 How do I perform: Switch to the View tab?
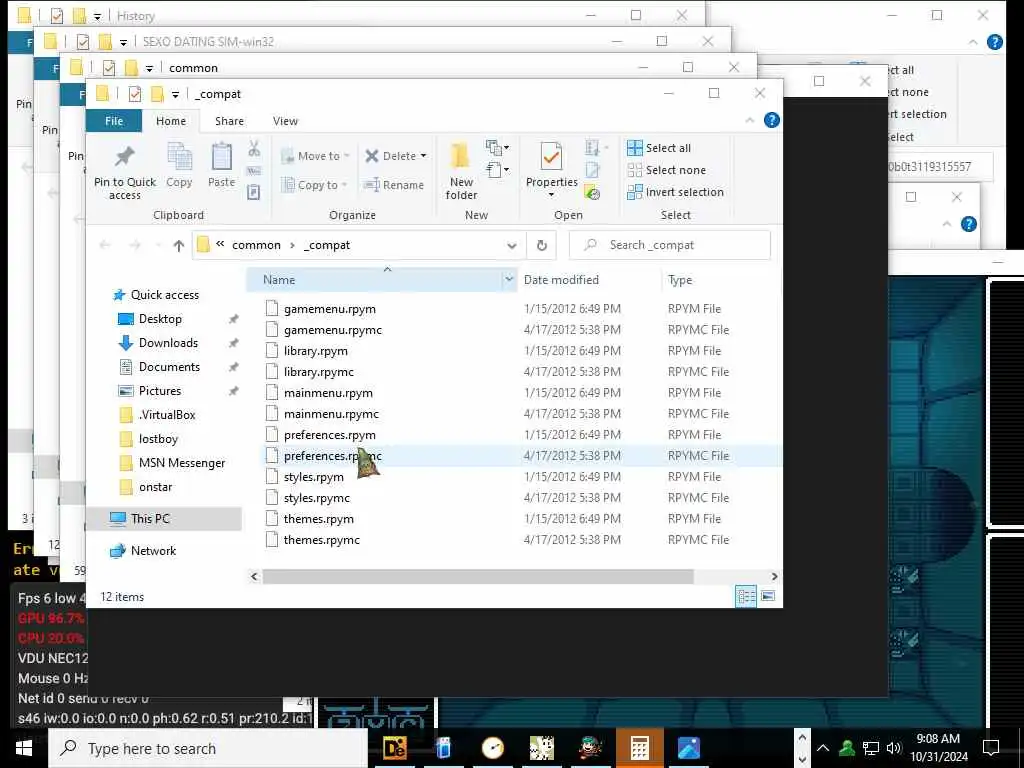click(285, 121)
